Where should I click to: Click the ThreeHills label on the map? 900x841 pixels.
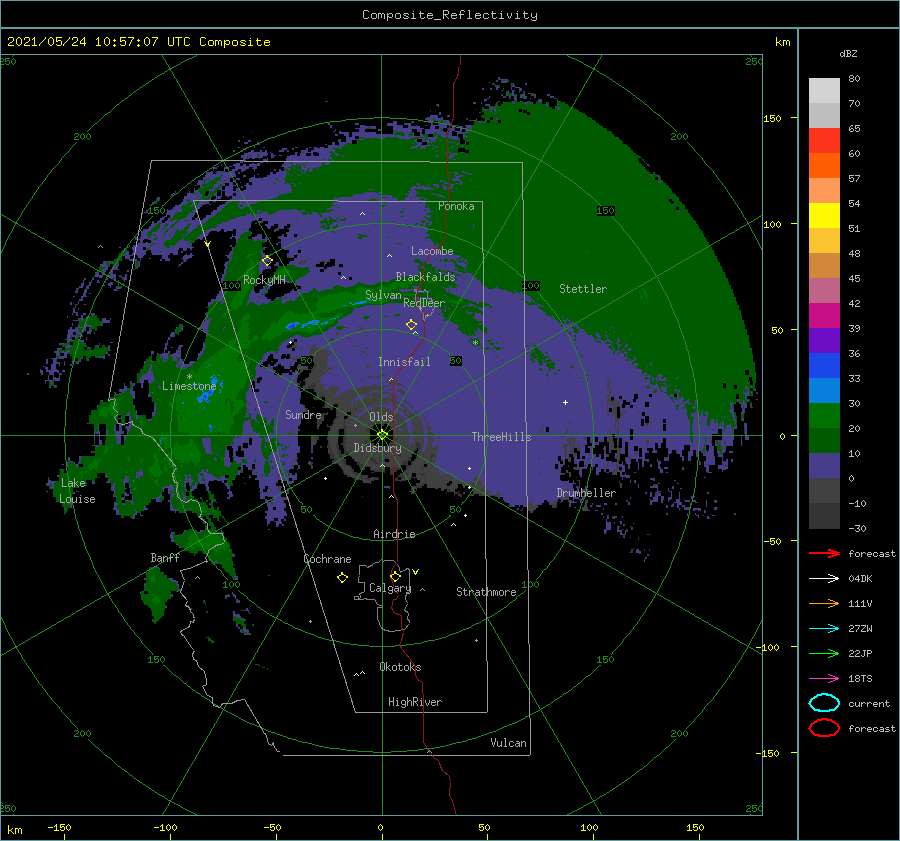pos(502,437)
